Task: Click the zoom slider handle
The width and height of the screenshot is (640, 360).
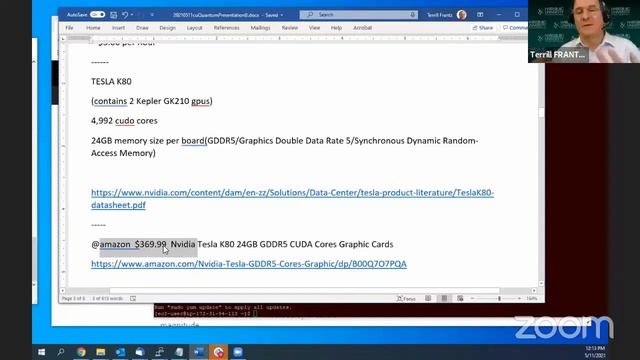Action: 499,299
